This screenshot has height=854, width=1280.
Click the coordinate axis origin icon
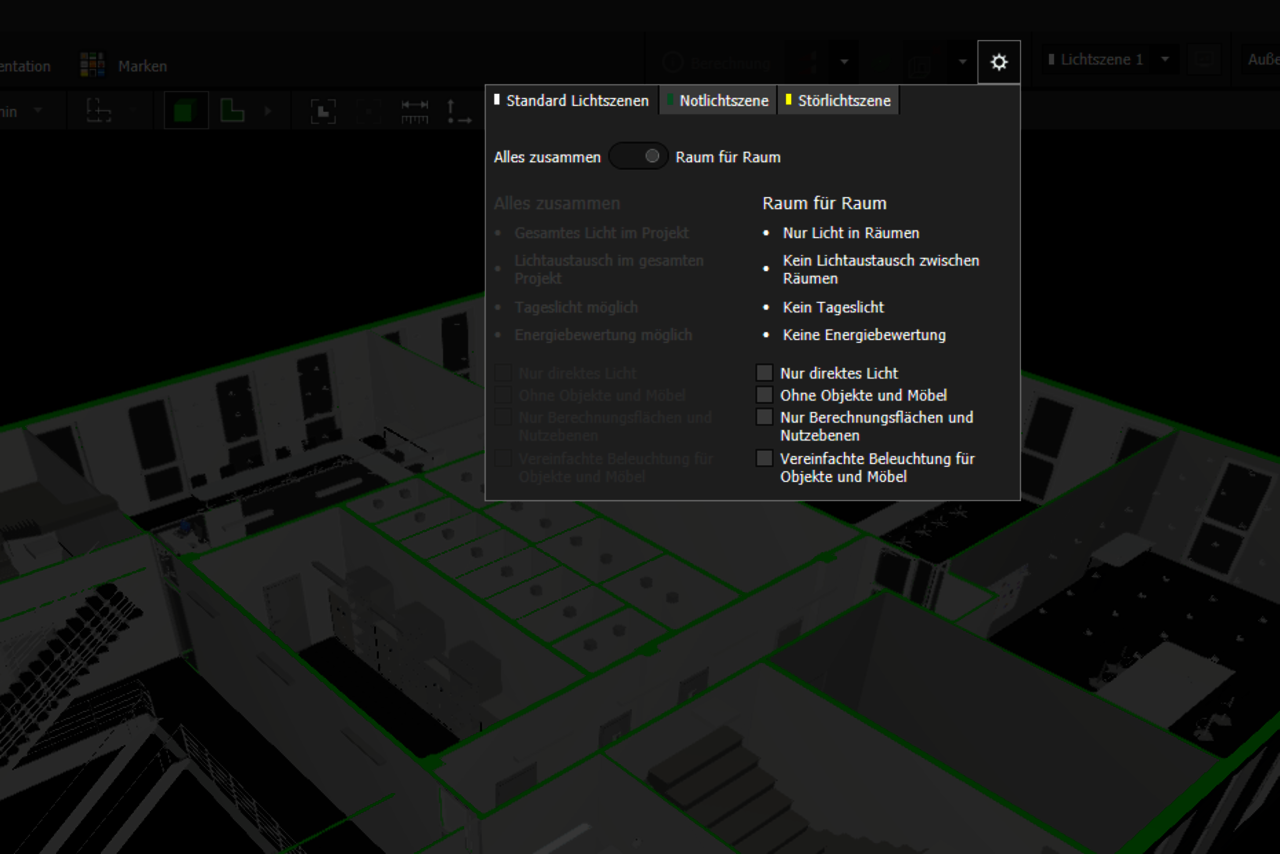[x=458, y=111]
